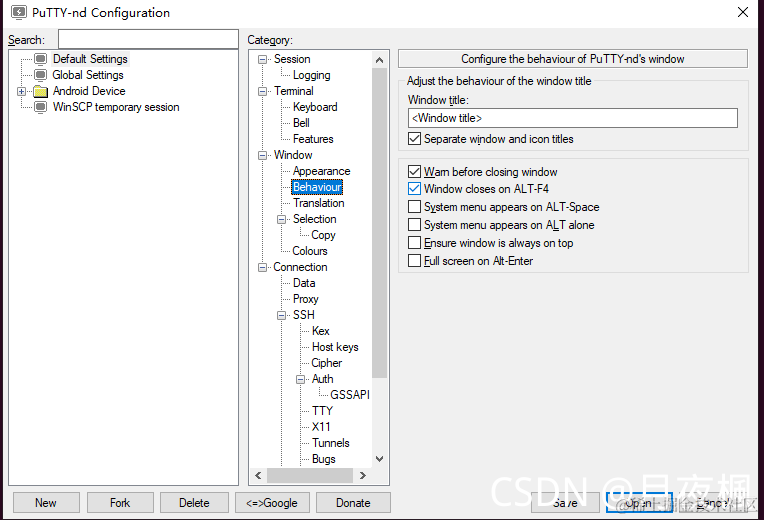Screen dimensions: 764x520
Task: Click the Global Settings session icon
Action: [41, 75]
